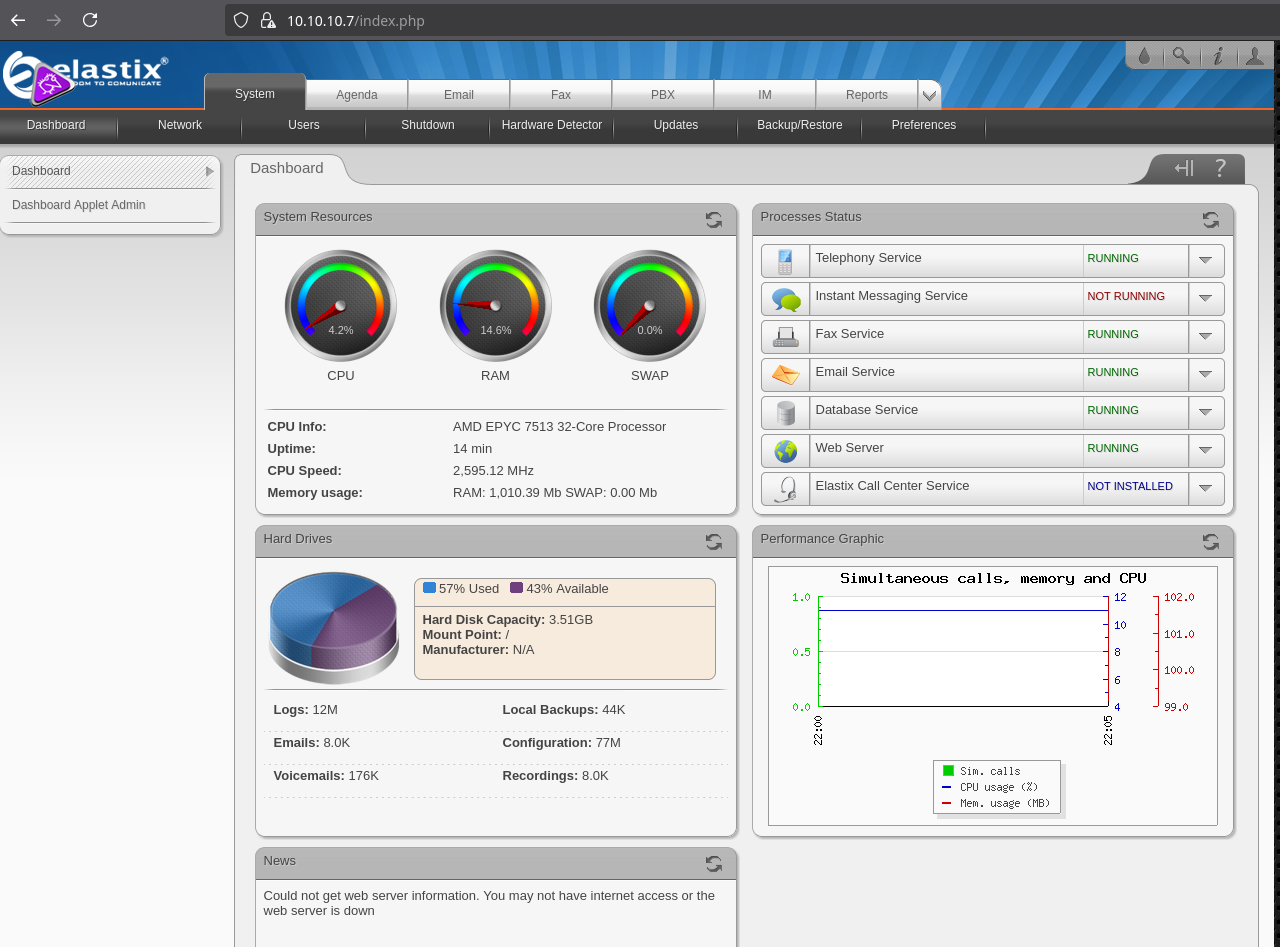Refresh the Performance Graphic panel
The image size is (1280, 947).
point(1210,541)
